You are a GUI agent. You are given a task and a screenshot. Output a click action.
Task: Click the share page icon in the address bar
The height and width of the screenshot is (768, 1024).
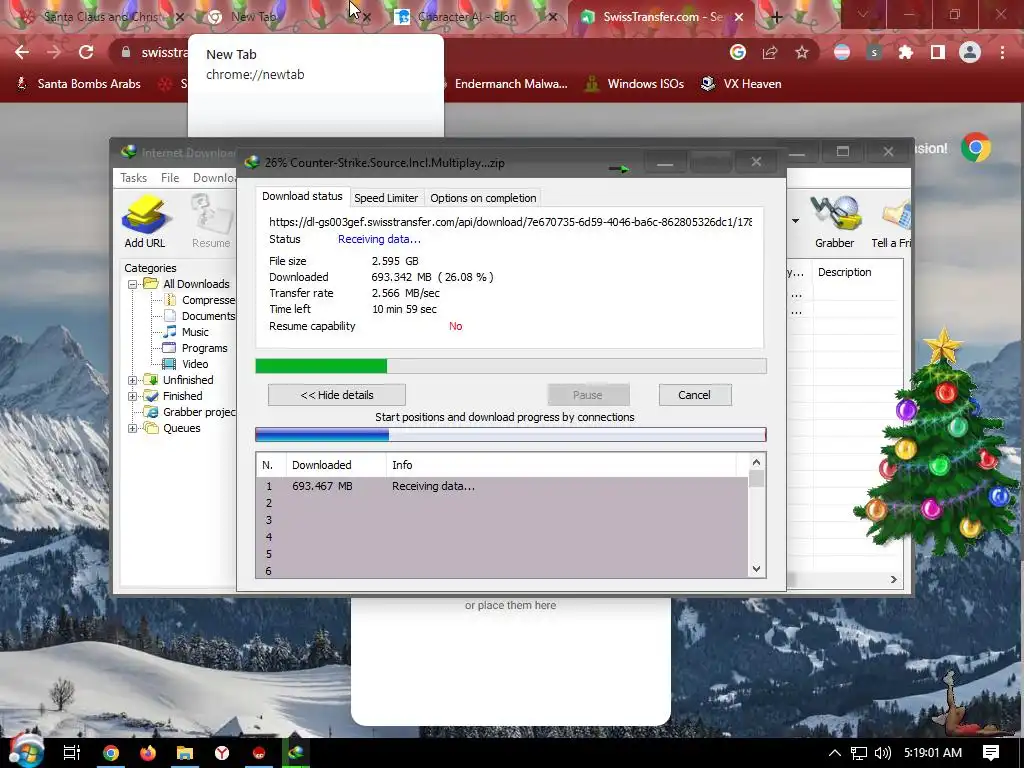point(770,52)
